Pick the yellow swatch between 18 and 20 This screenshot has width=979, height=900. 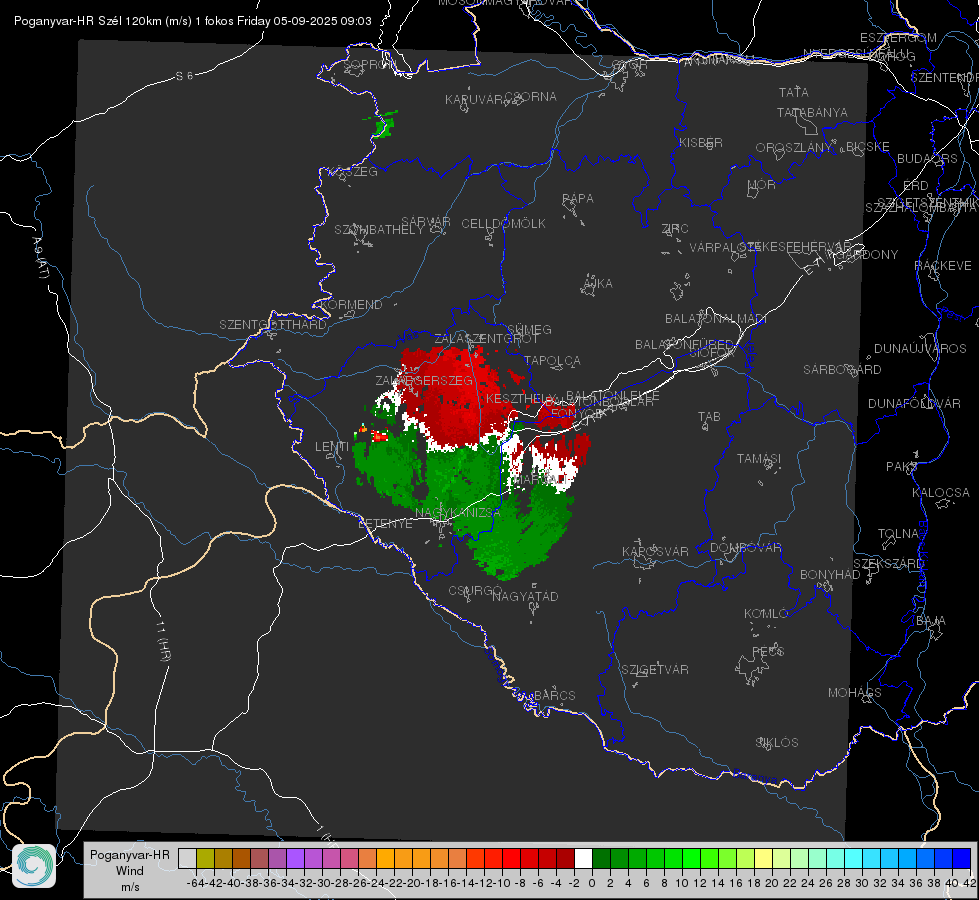click(764, 858)
